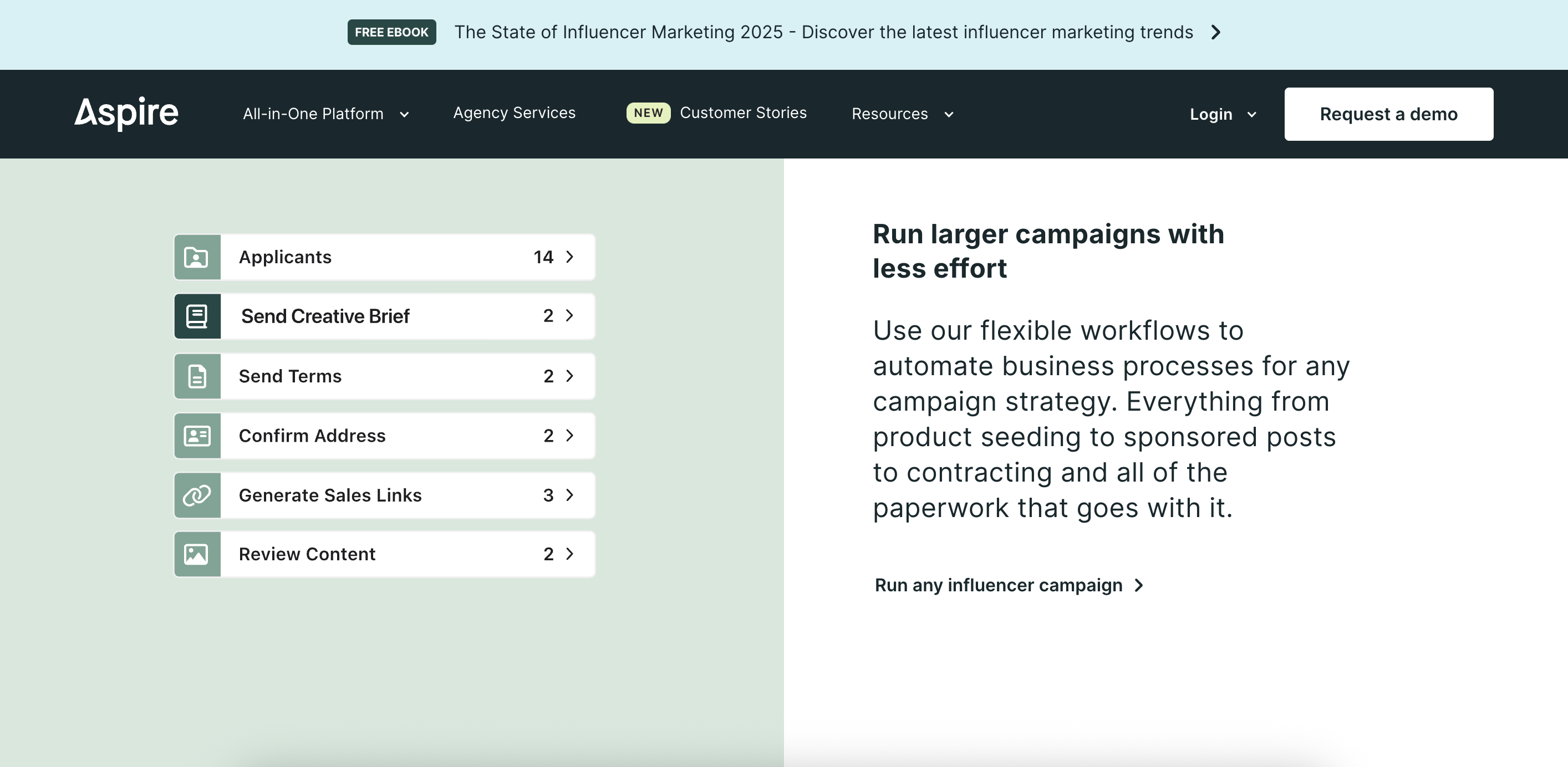Expand the Resources menu chevron

948,114
